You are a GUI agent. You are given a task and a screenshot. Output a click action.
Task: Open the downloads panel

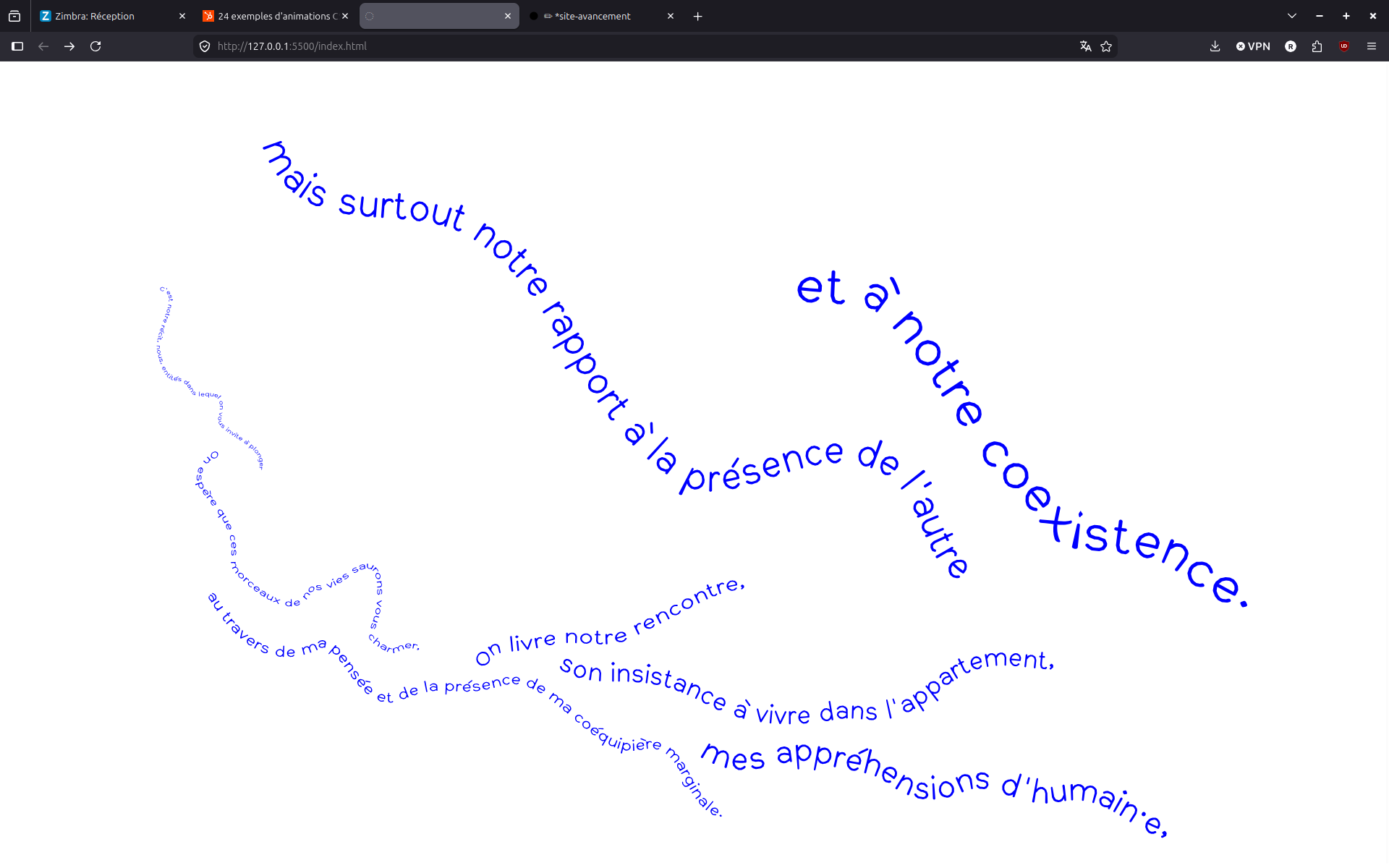point(1215,46)
